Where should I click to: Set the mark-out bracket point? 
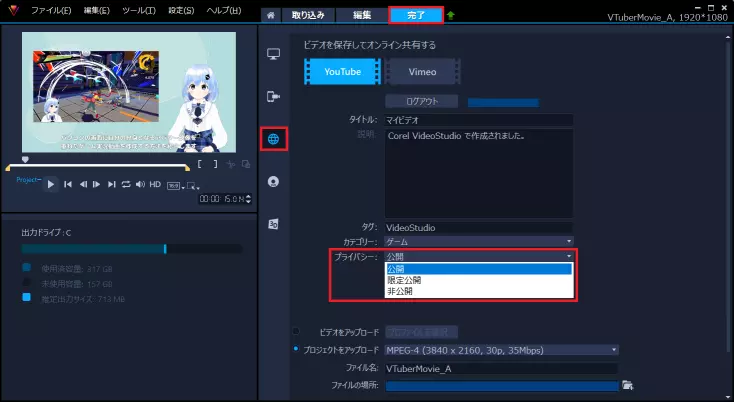click(215, 164)
